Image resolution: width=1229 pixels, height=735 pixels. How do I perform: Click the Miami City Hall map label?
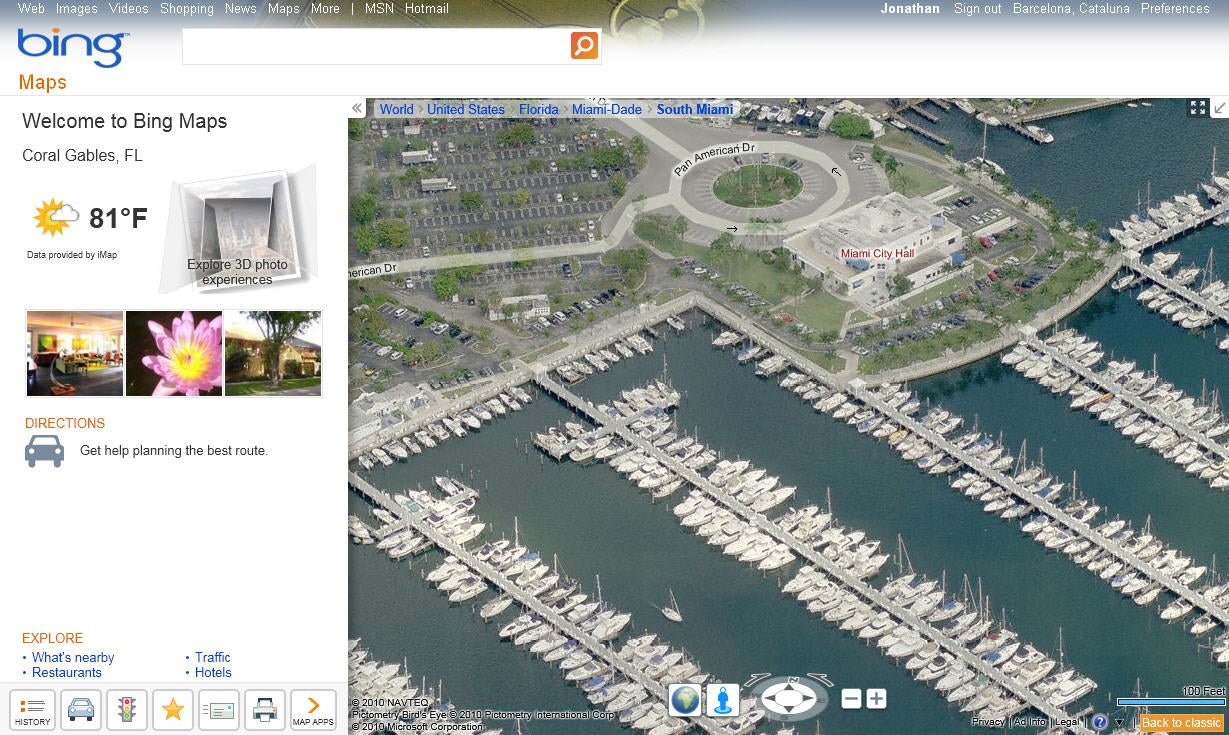[877, 254]
